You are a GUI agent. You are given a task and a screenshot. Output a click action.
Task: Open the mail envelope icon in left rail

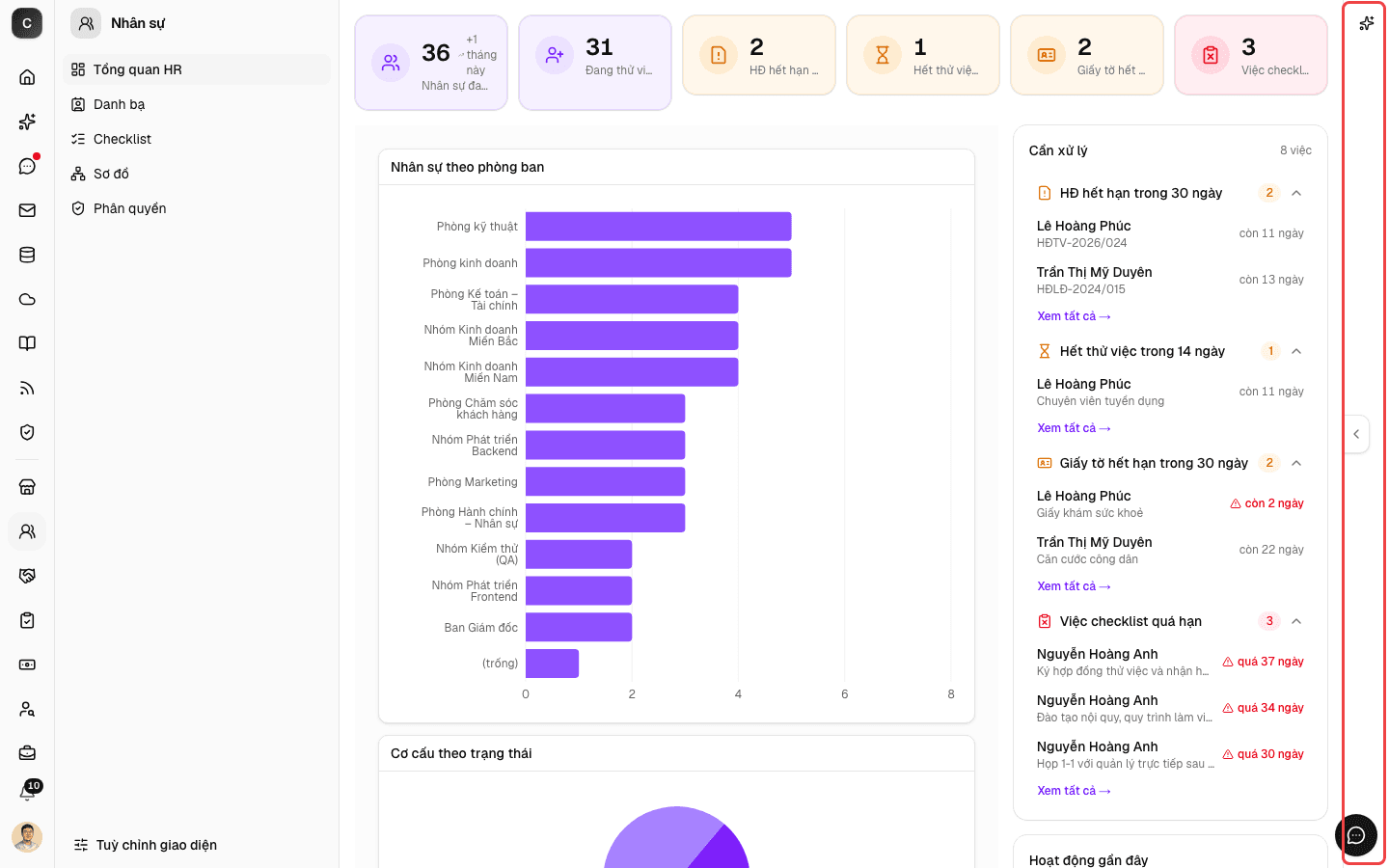tap(27, 210)
